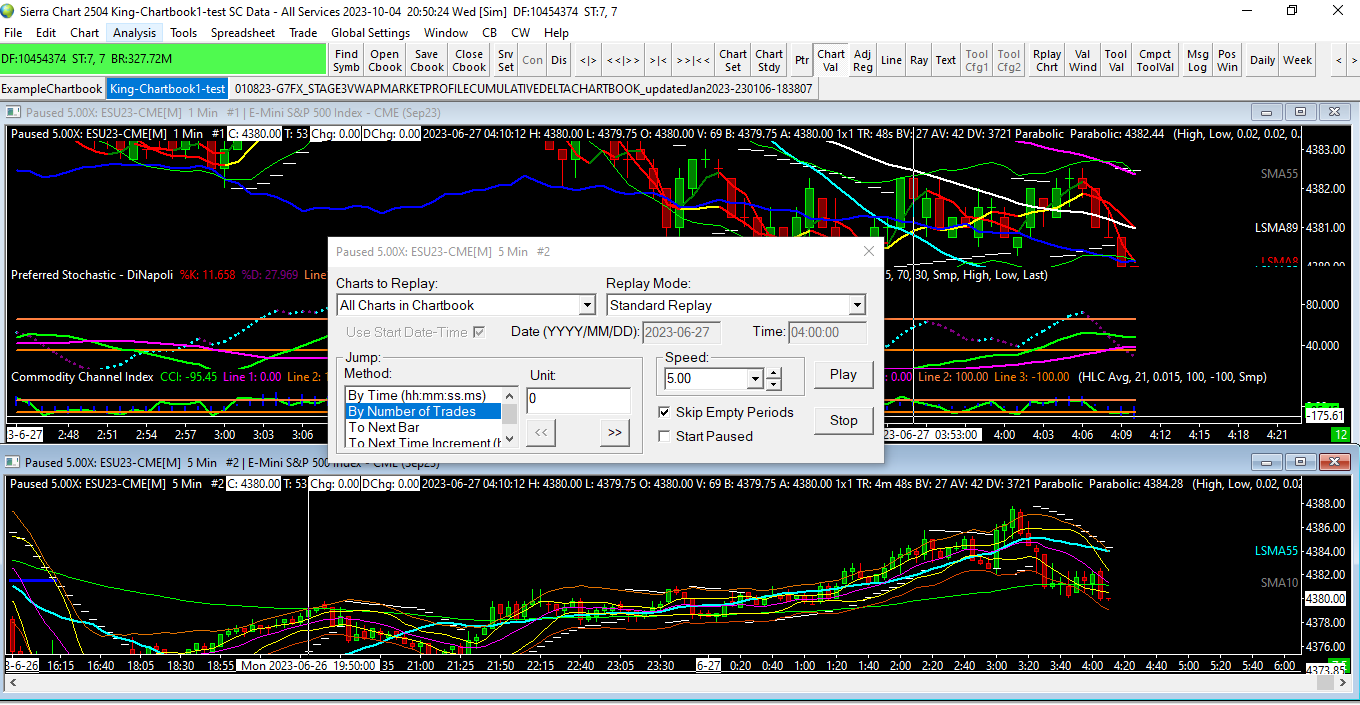Minimize the 5 Min chart window
This screenshot has width=1360, height=705.
pyautogui.click(x=1268, y=462)
